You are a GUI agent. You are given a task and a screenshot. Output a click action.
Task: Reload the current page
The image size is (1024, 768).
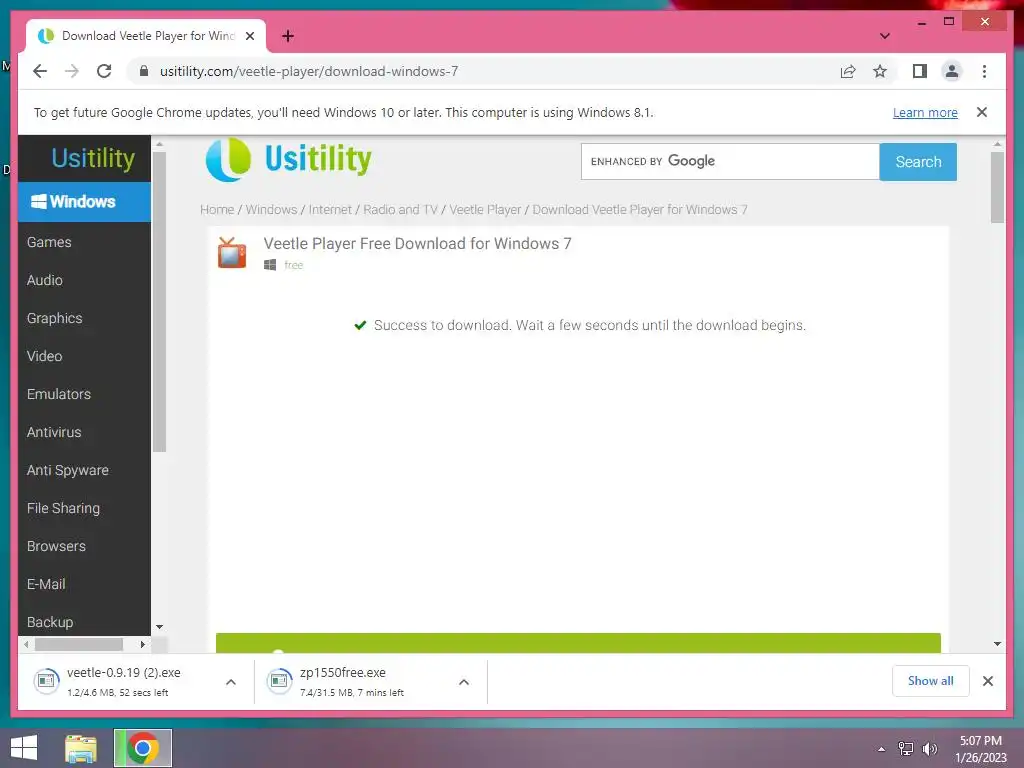point(104,71)
